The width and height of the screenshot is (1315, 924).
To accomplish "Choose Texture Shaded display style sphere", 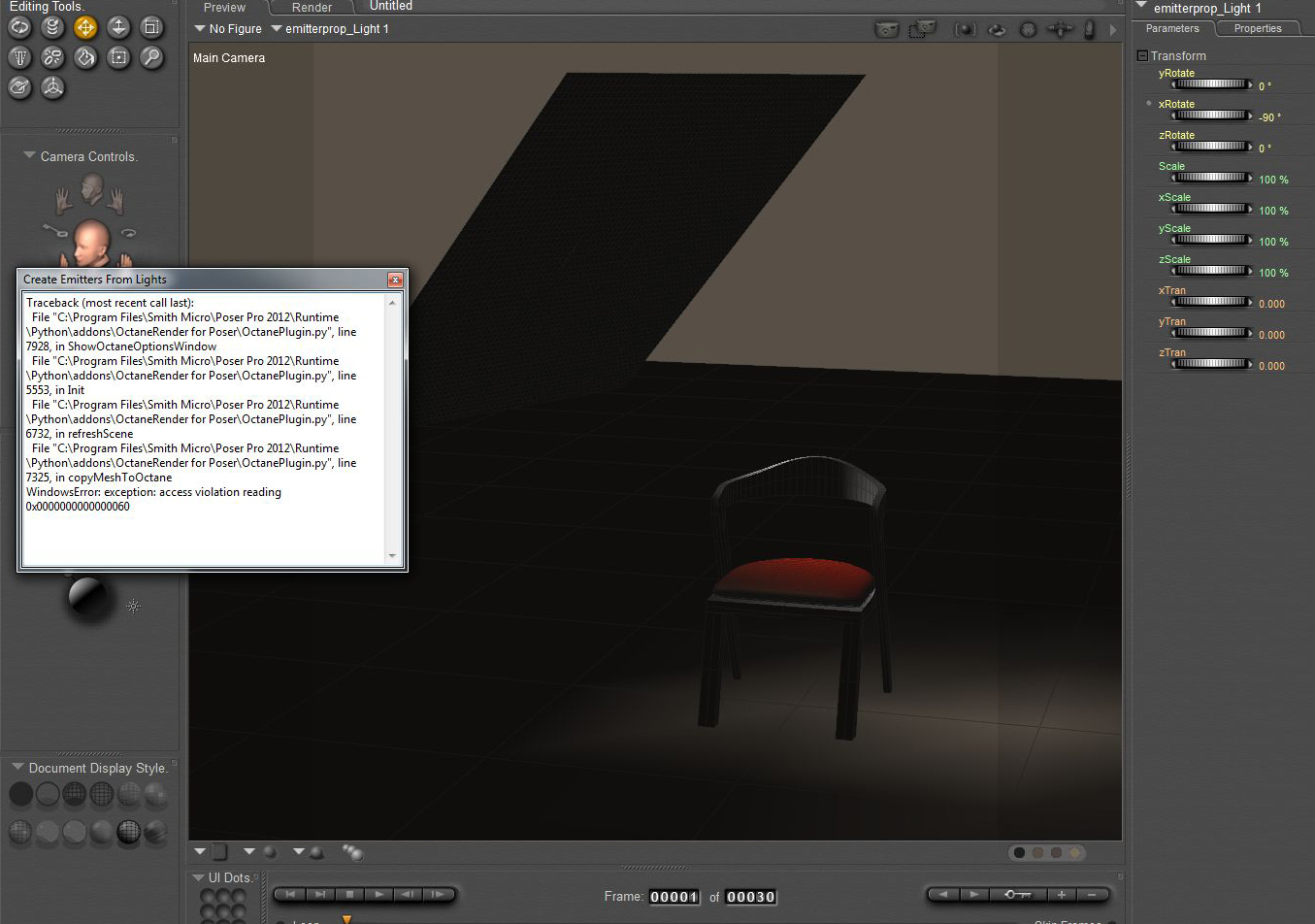I will pyautogui.click(x=155, y=833).
